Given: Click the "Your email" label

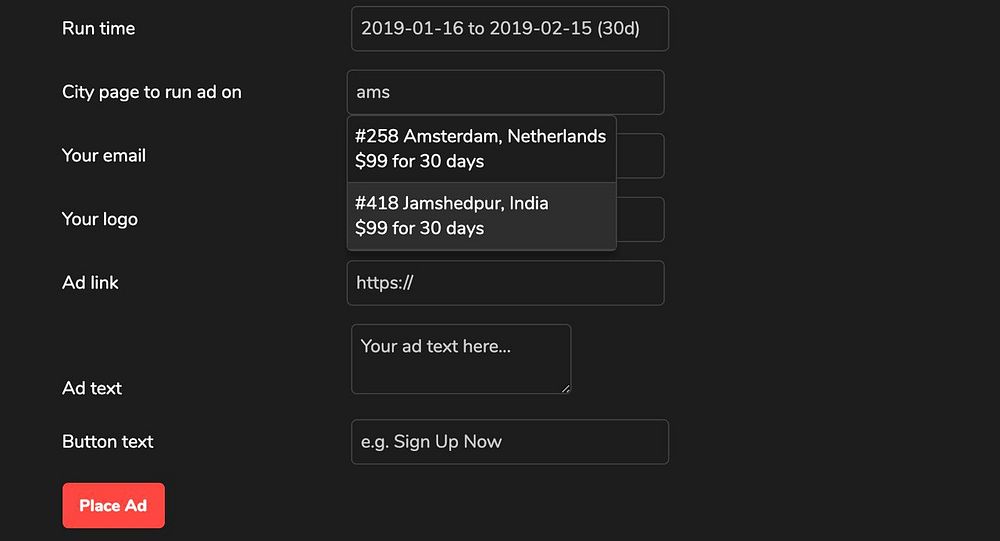Looking at the screenshot, I should (x=104, y=156).
